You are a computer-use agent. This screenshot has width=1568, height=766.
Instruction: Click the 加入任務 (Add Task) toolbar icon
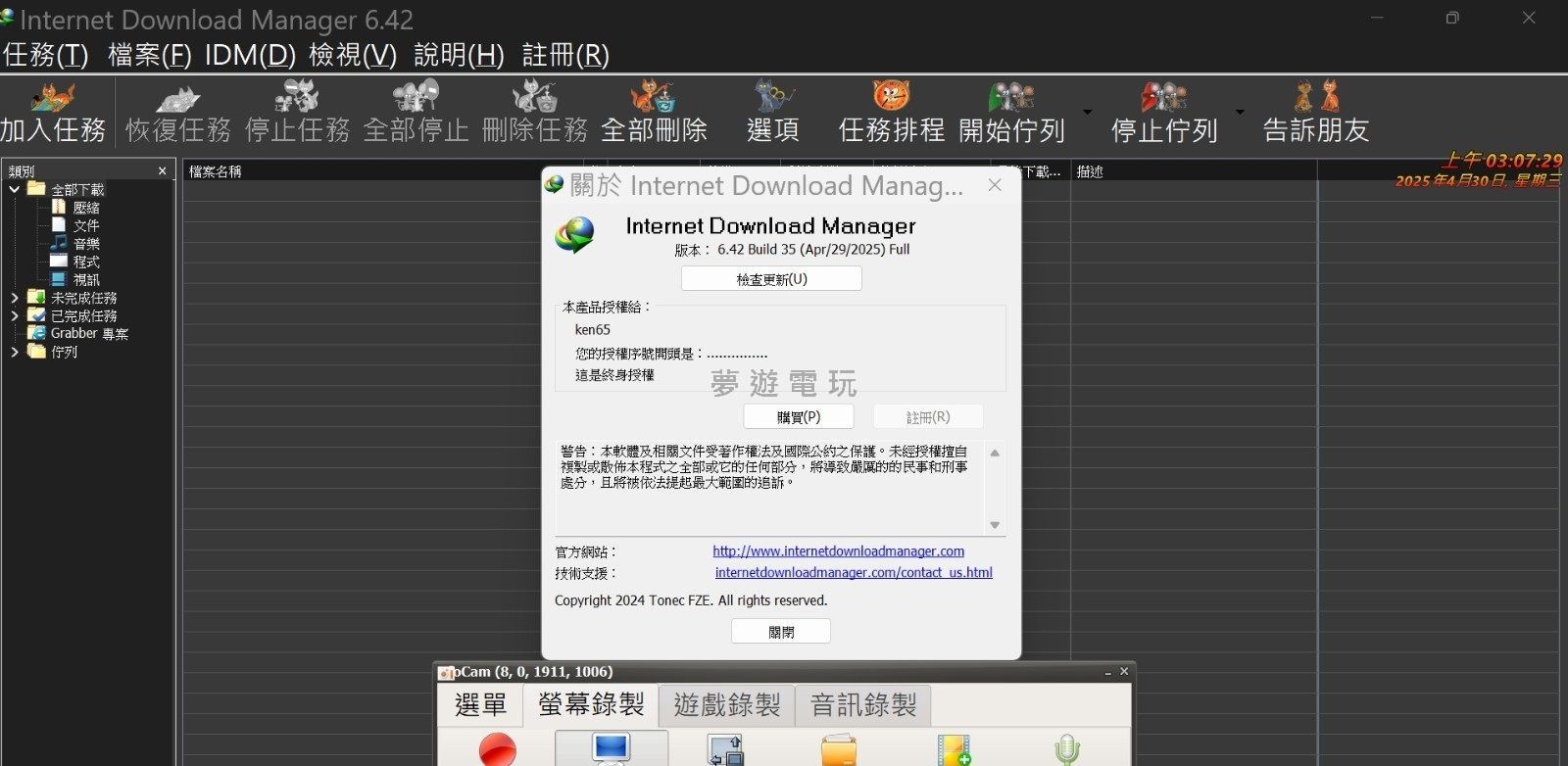tap(53, 98)
